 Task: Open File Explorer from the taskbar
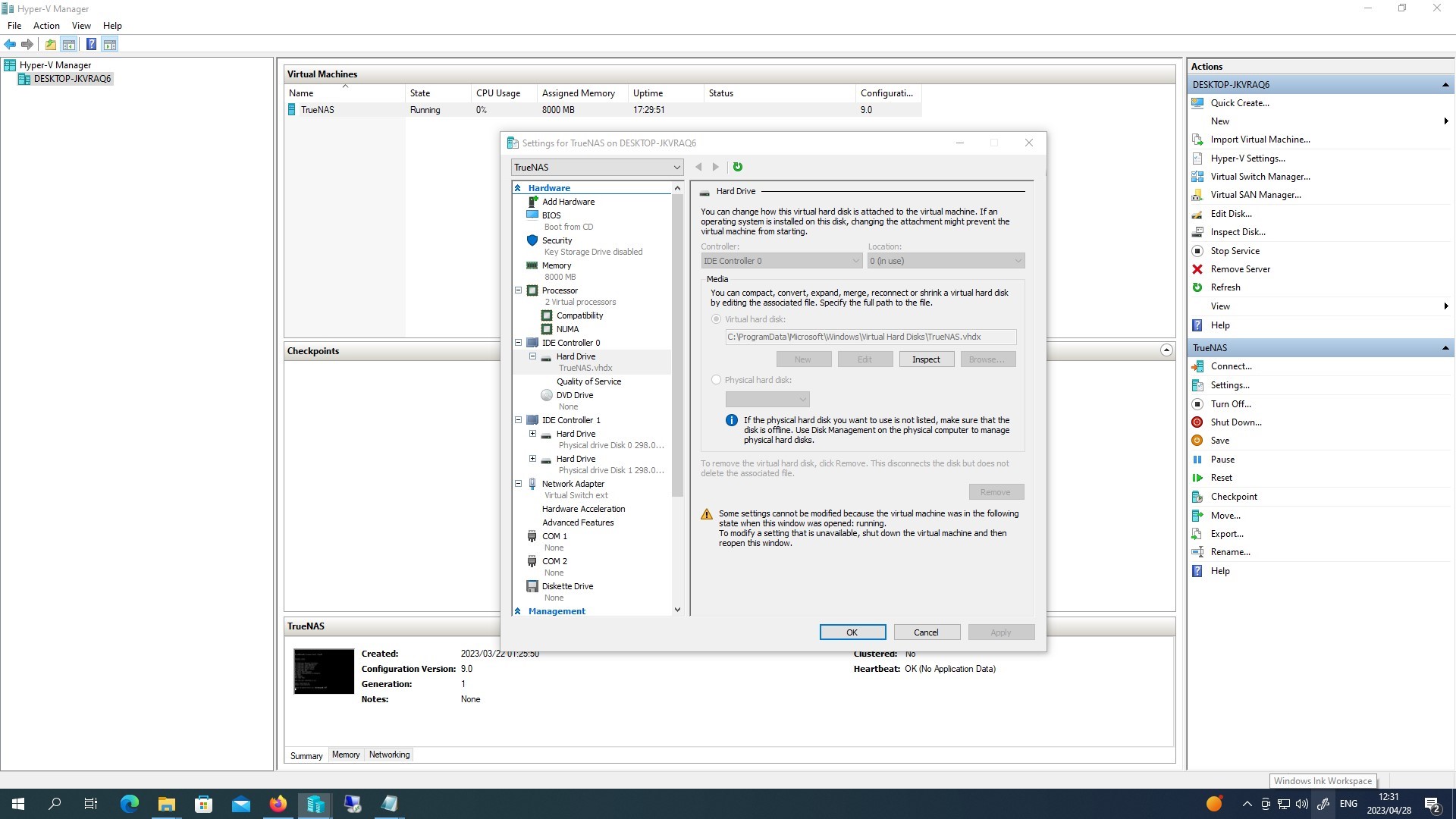point(166,804)
